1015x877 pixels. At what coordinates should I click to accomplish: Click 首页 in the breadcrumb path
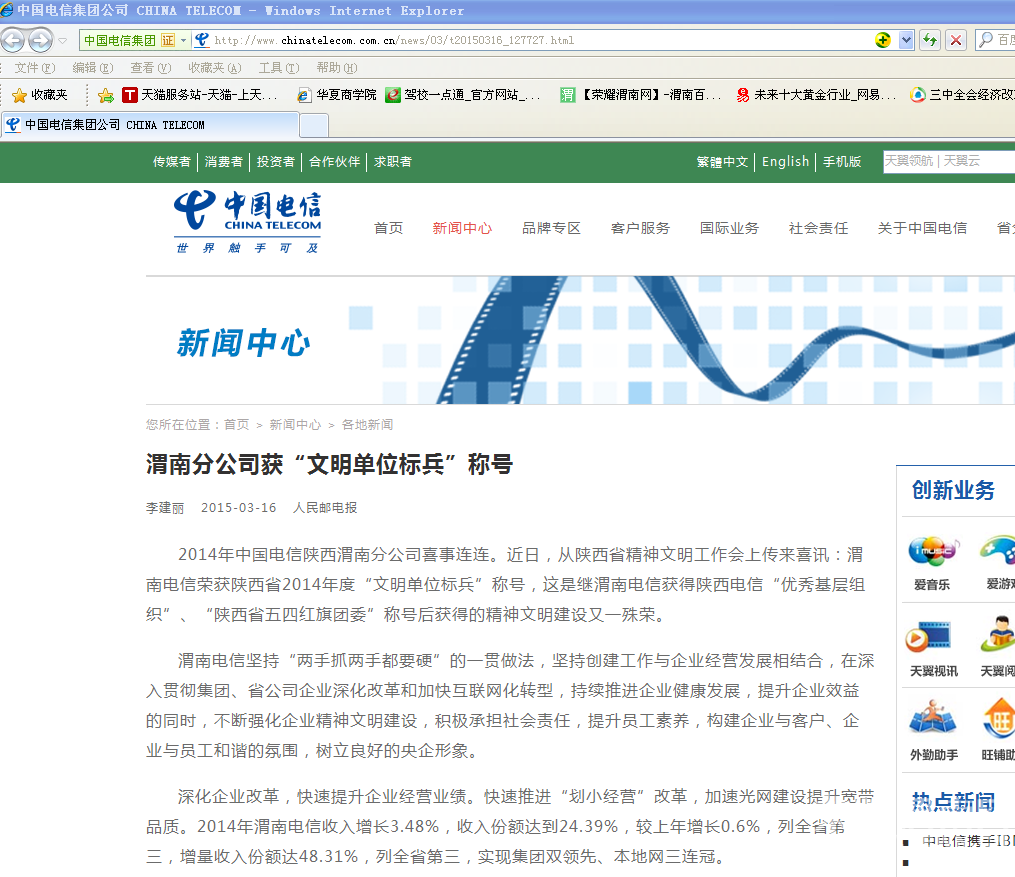click(236, 425)
